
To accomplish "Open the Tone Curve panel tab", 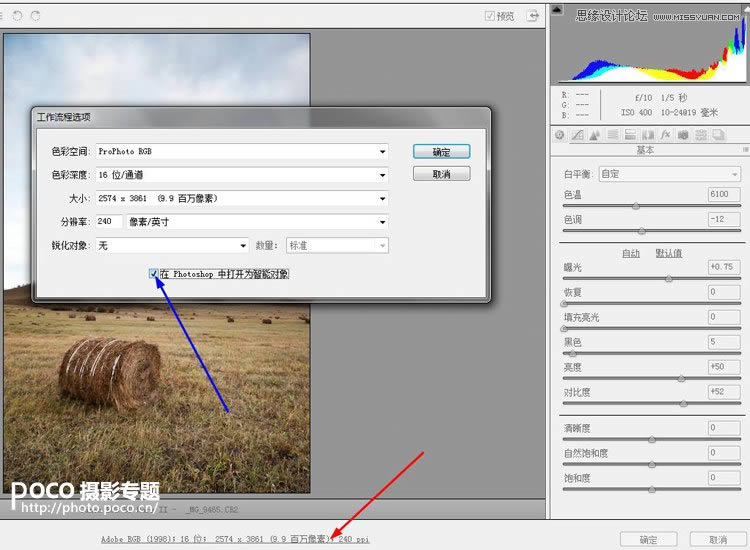I will pos(577,135).
